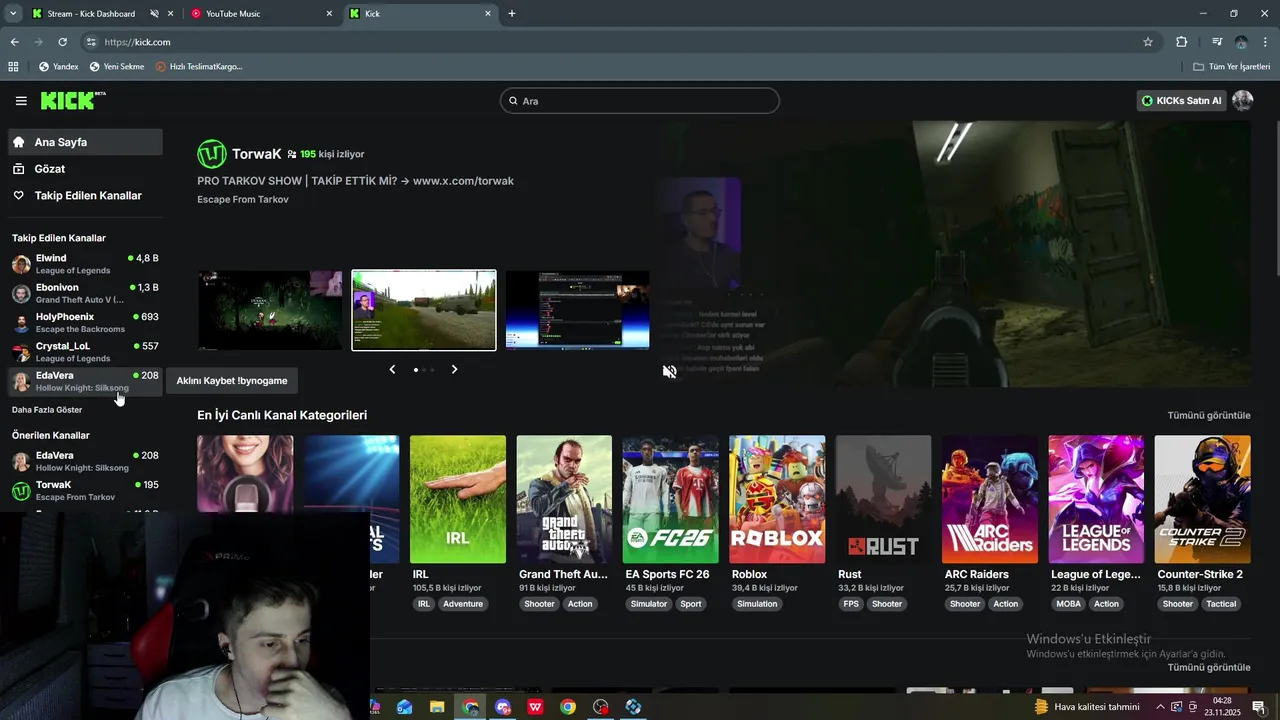Viewport: 1280px width, 720px height.
Task: View site information icon in address bar
Action: point(91,42)
